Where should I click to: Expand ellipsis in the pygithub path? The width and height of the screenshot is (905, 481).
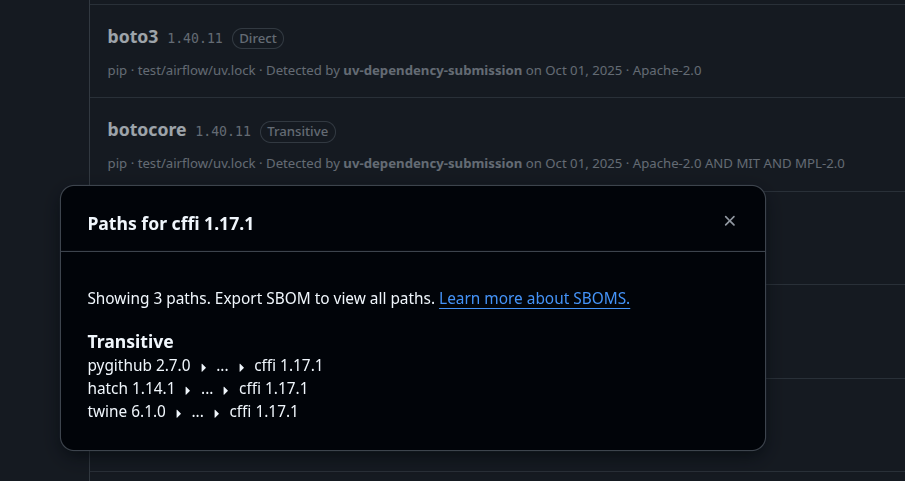222,367
